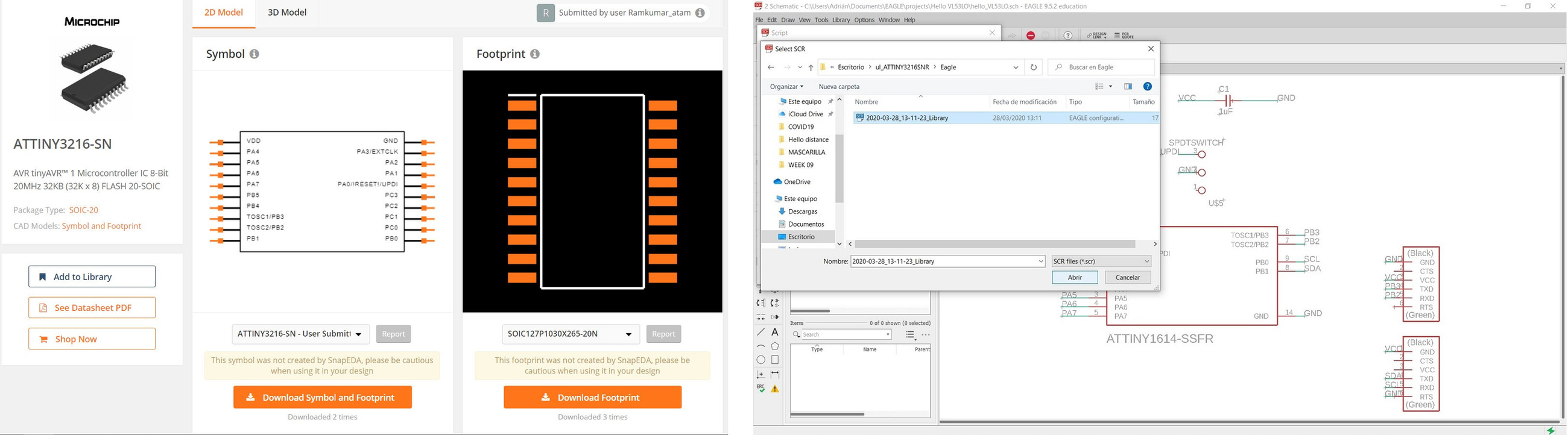Click Cancelar in Select SCR dialog
Viewport: 1568px width, 435px height.
1127,277
